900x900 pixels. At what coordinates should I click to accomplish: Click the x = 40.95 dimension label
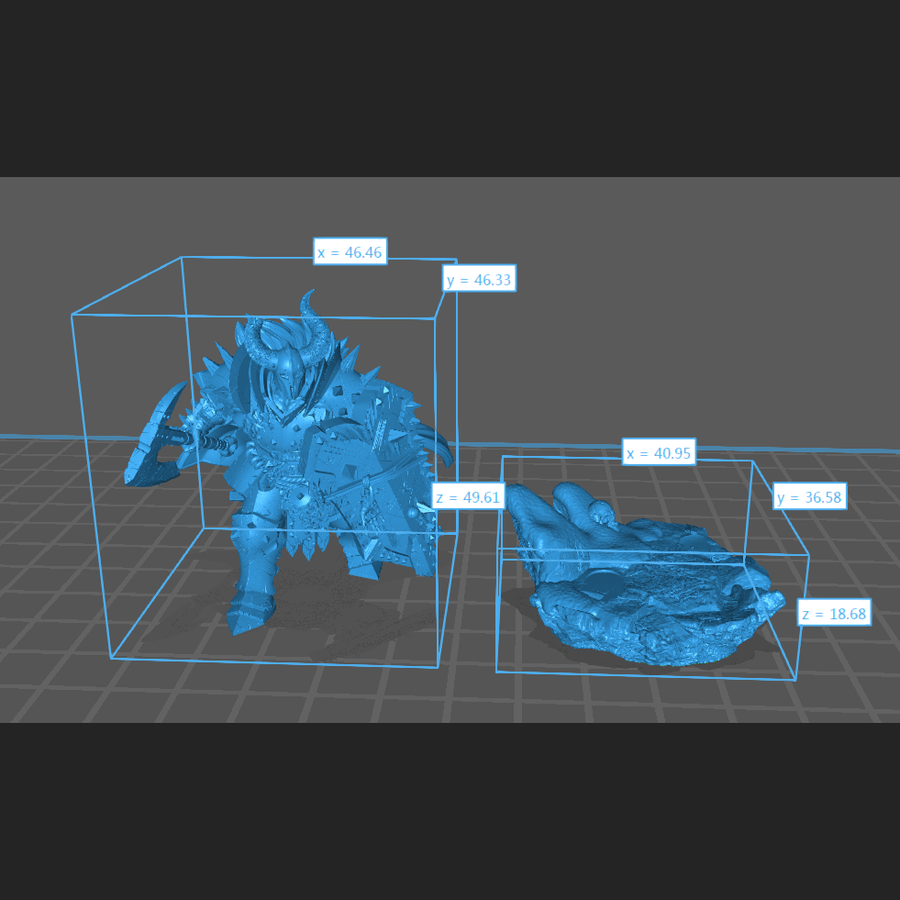658,453
